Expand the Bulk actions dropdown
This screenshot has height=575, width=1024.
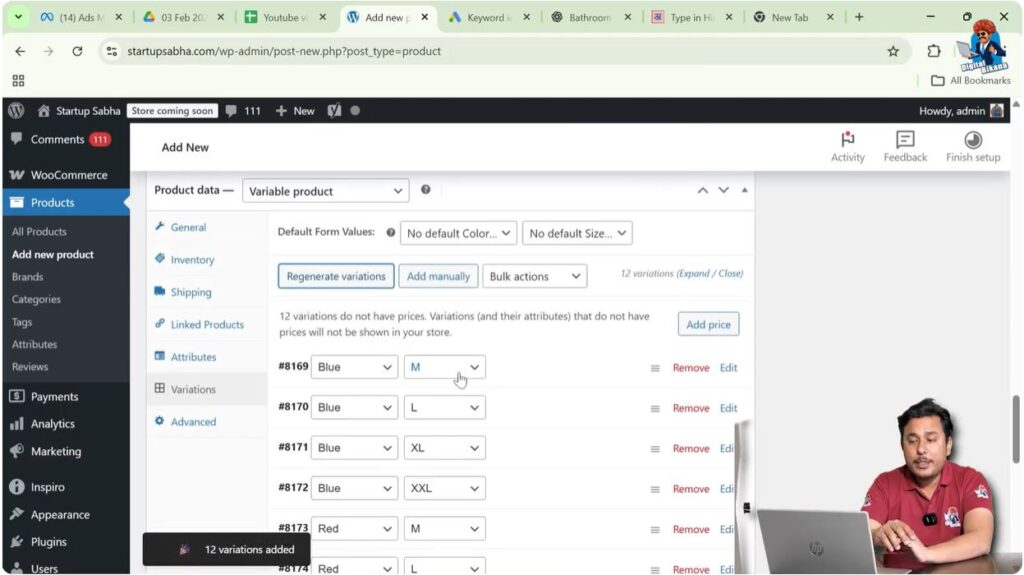pyautogui.click(x=534, y=276)
